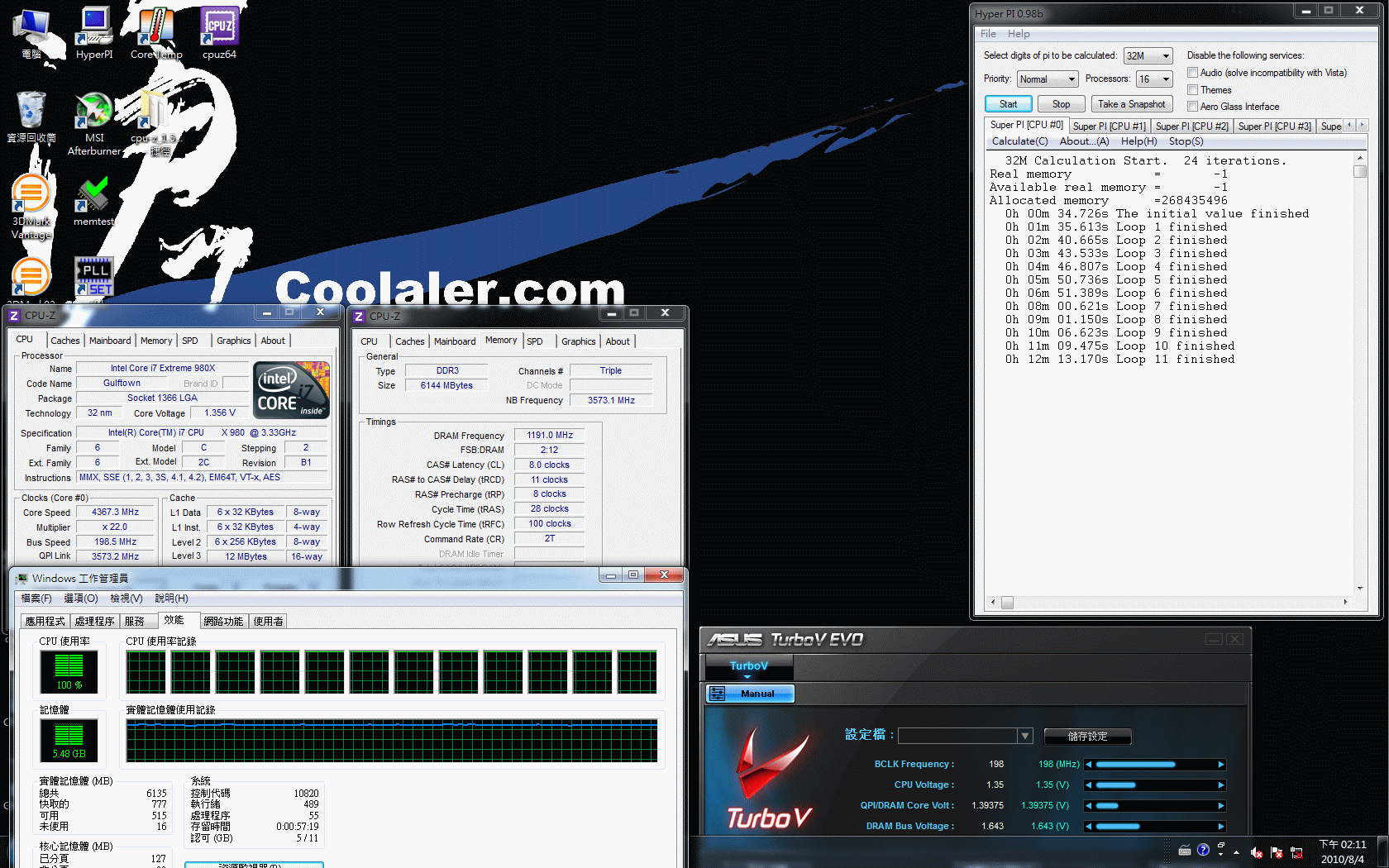Screen dimensions: 1389x868
Task: Open the SPD tab in right CPU-Z
Action: (535, 341)
